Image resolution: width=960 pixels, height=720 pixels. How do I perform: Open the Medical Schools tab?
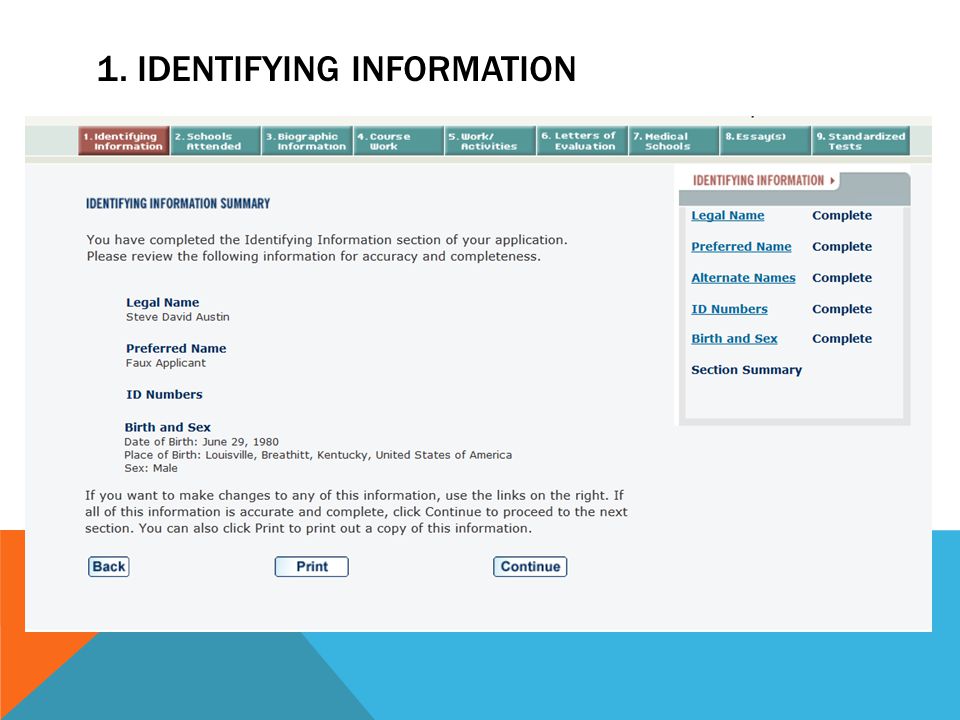click(673, 141)
